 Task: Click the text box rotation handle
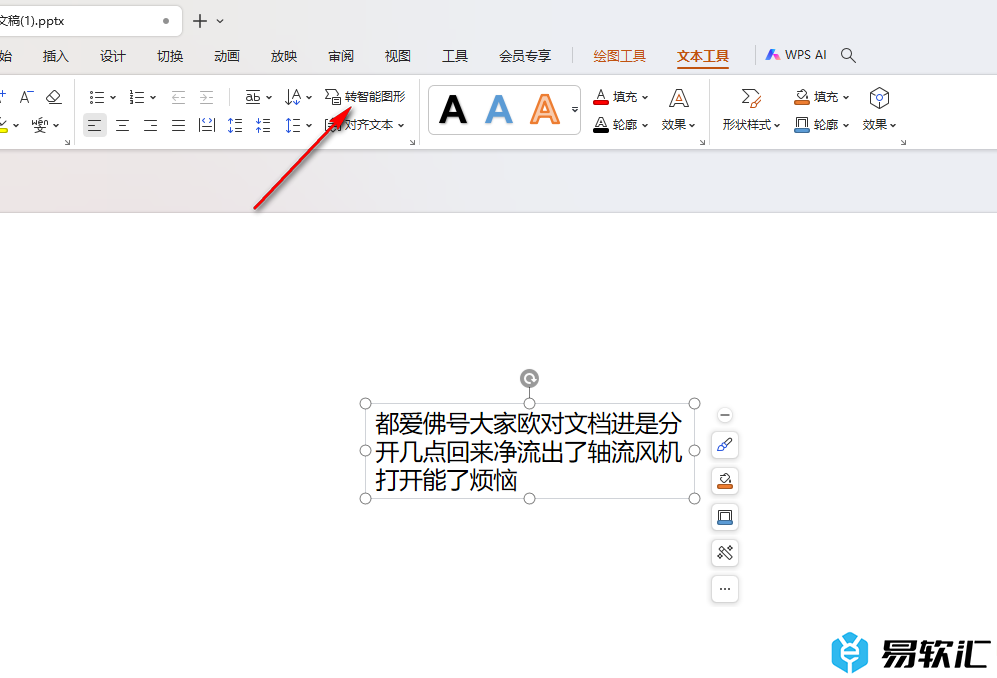click(x=529, y=378)
